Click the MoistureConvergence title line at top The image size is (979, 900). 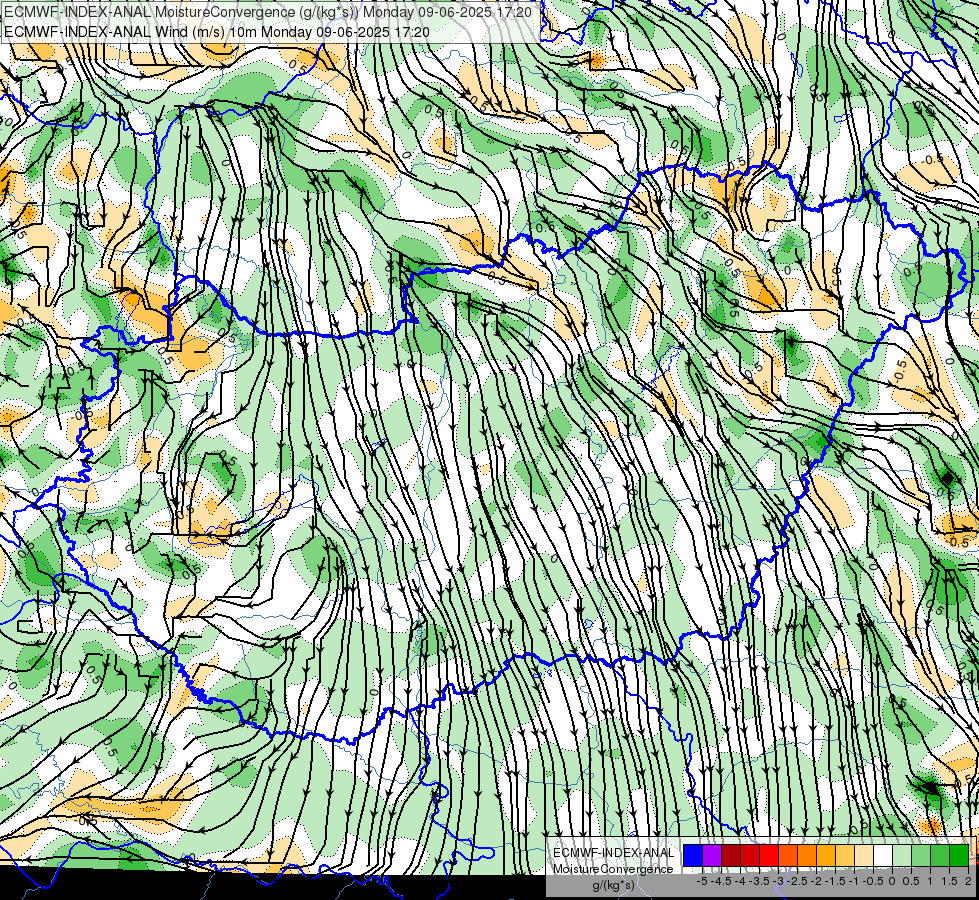coord(268,12)
